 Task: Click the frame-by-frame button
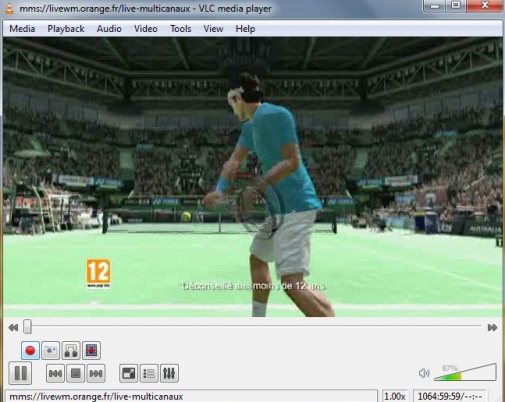coord(91,350)
